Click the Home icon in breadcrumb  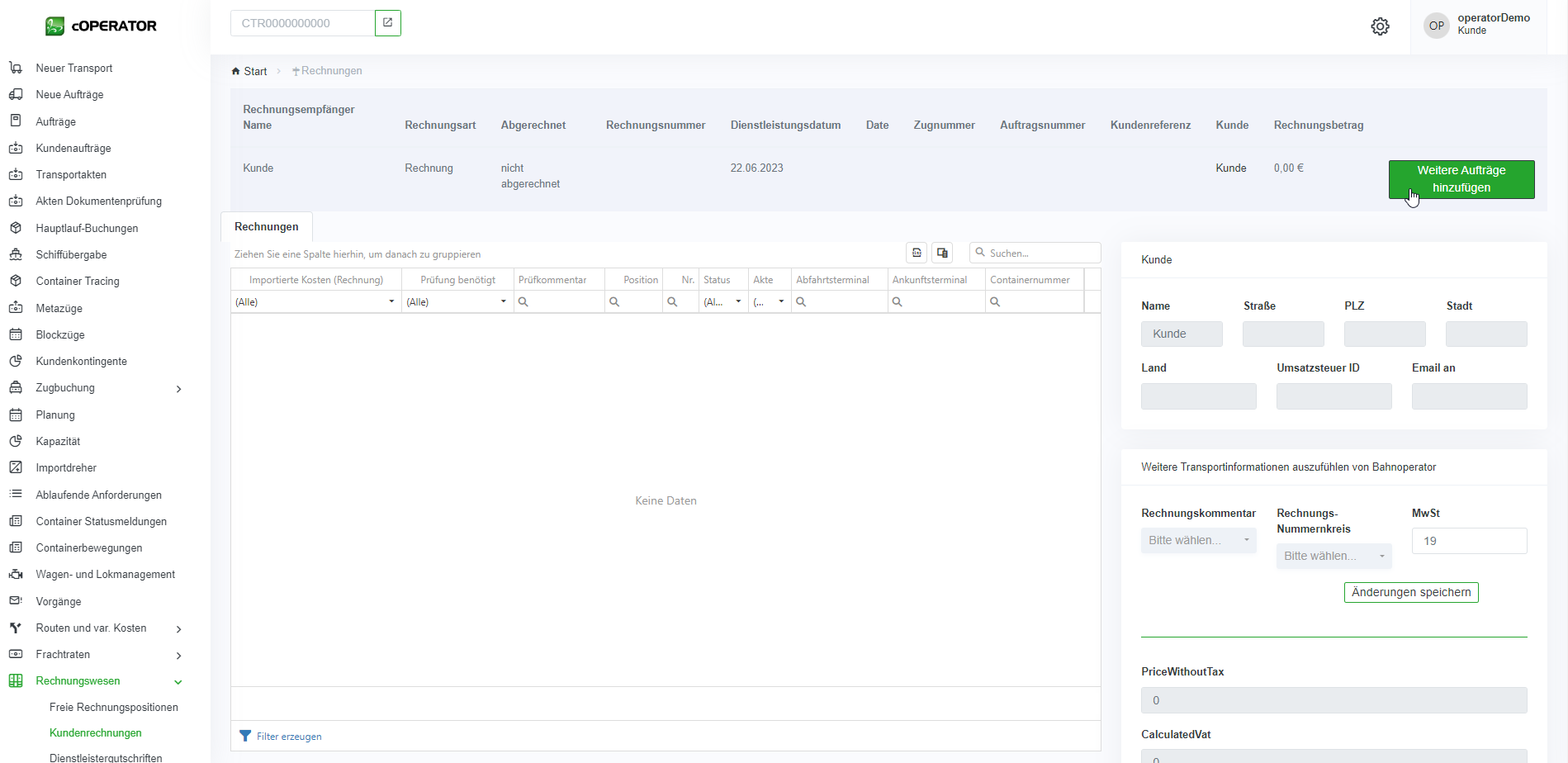[236, 71]
